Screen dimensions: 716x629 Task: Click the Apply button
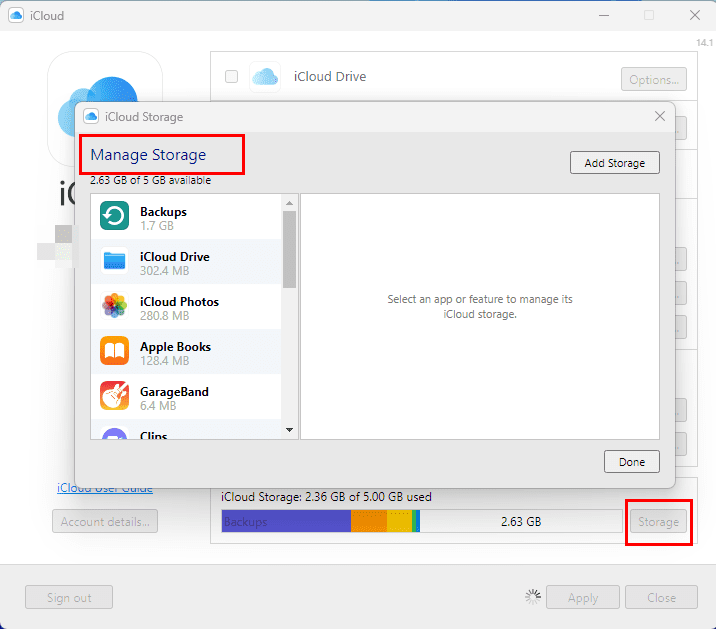click(x=583, y=597)
